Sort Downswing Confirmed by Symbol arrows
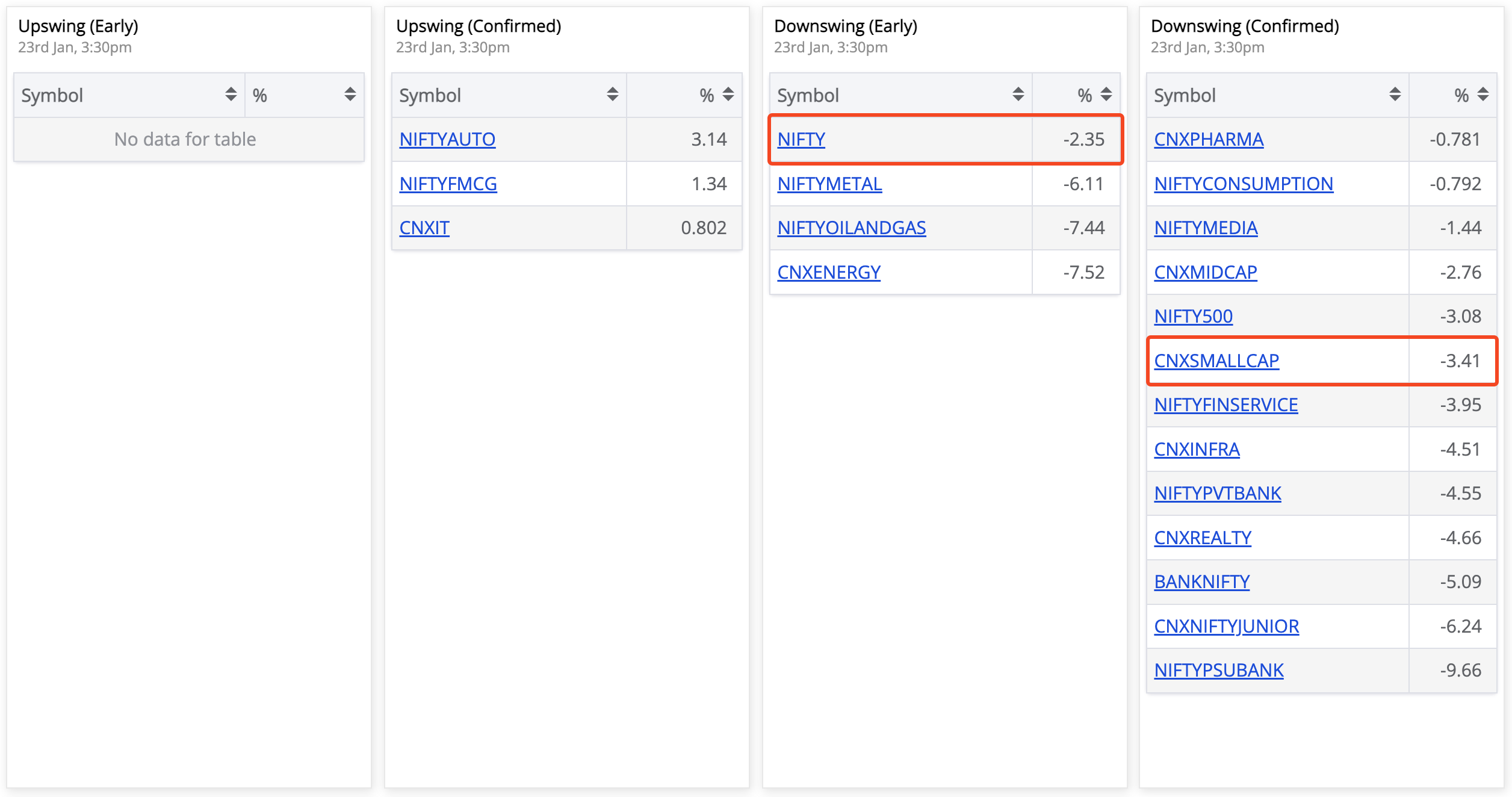The image size is (1512, 797). (x=1395, y=94)
